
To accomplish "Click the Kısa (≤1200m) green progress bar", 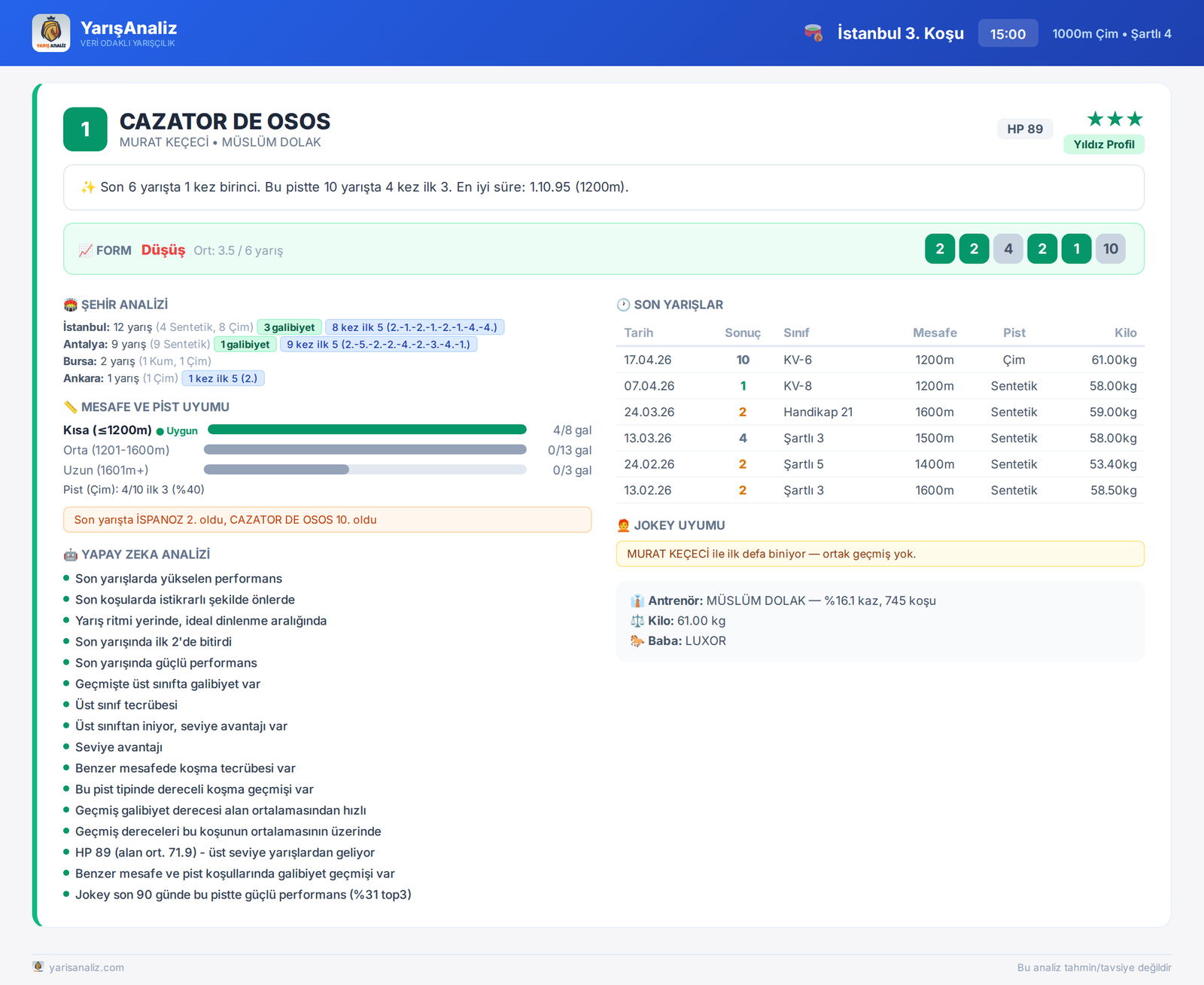I will coord(367,430).
